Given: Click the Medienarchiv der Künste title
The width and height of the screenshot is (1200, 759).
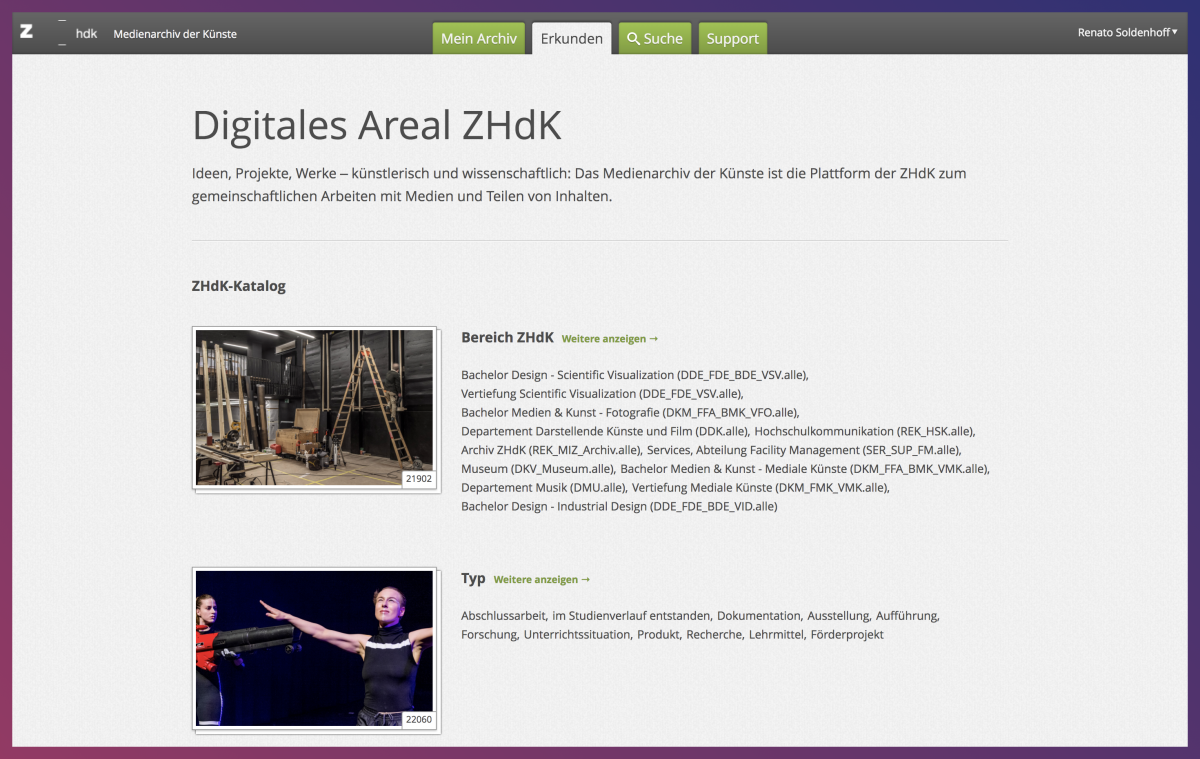Looking at the screenshot, I should click(x=175, y=34).
